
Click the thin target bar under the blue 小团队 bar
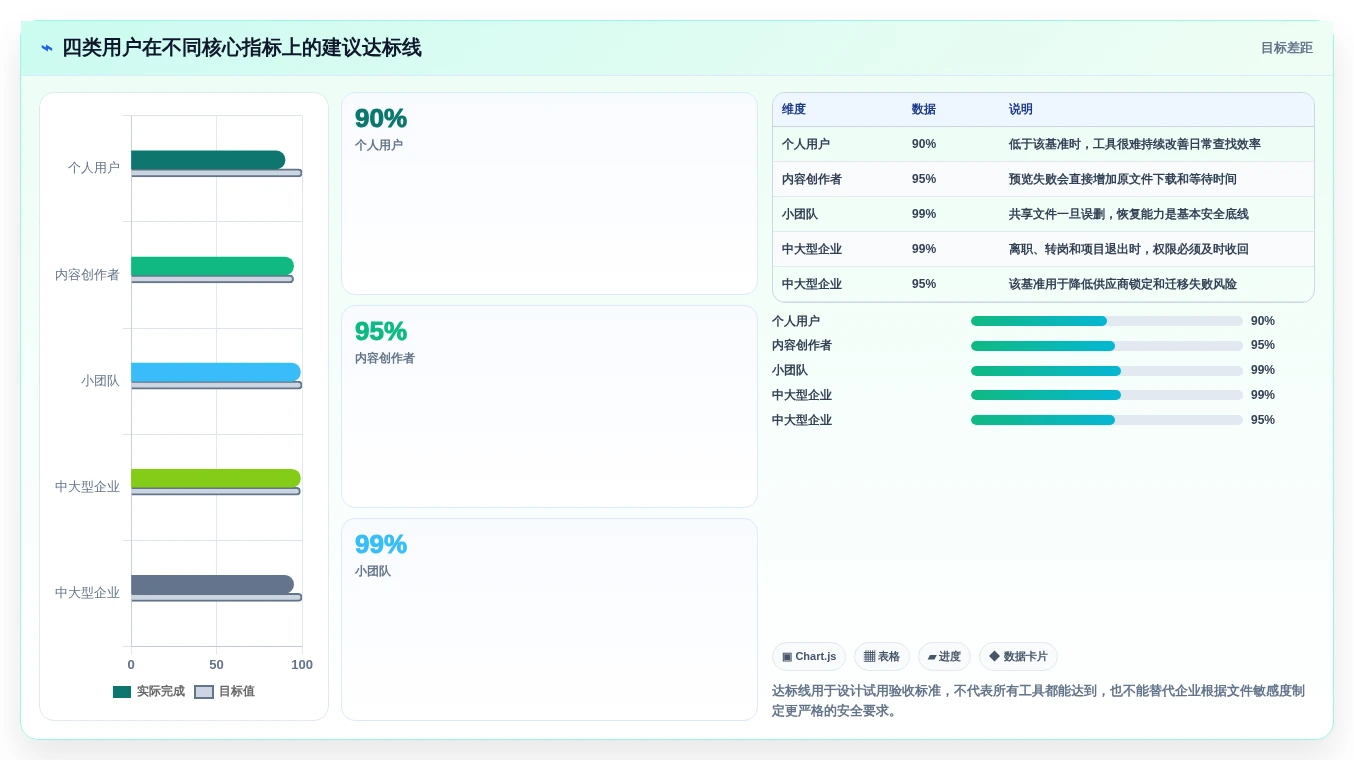[x=216, y=385]
